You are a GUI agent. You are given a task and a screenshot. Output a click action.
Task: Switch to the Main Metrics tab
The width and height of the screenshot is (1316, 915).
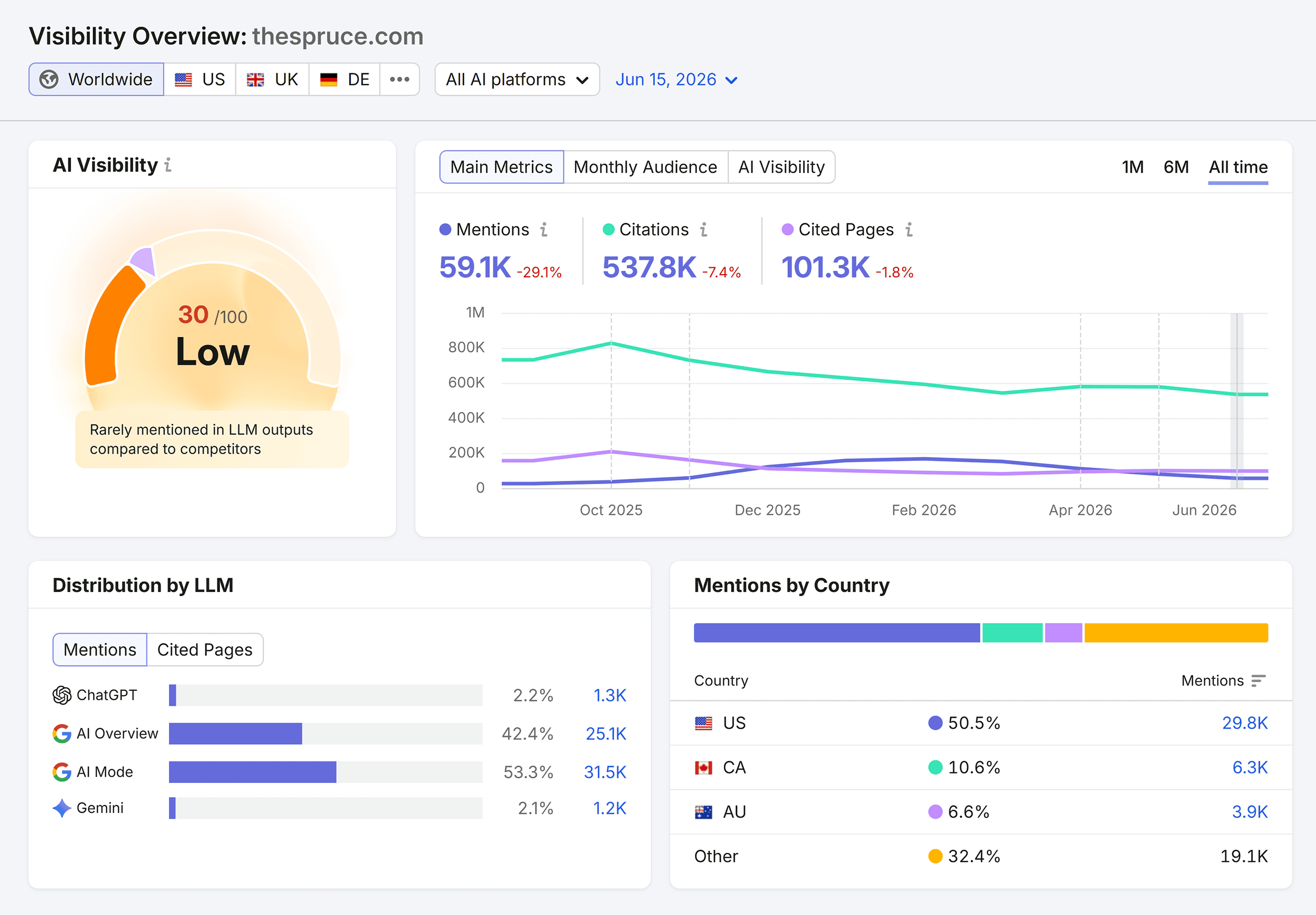point(502,167)
